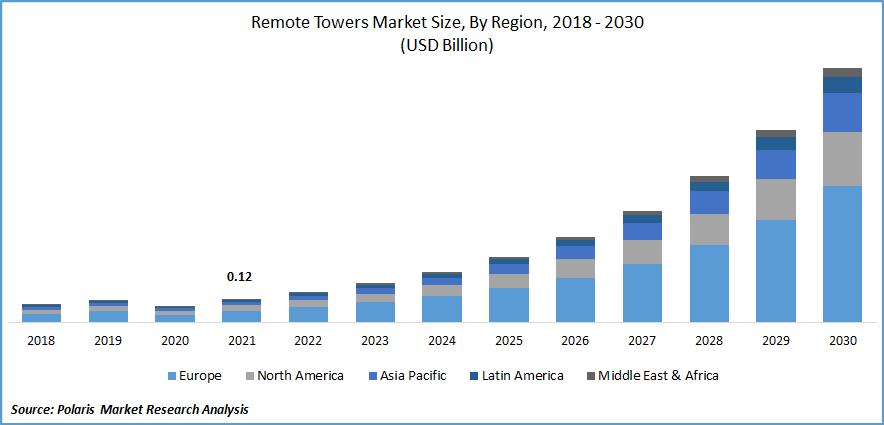Click the 2019 axis label

[108, 341]
